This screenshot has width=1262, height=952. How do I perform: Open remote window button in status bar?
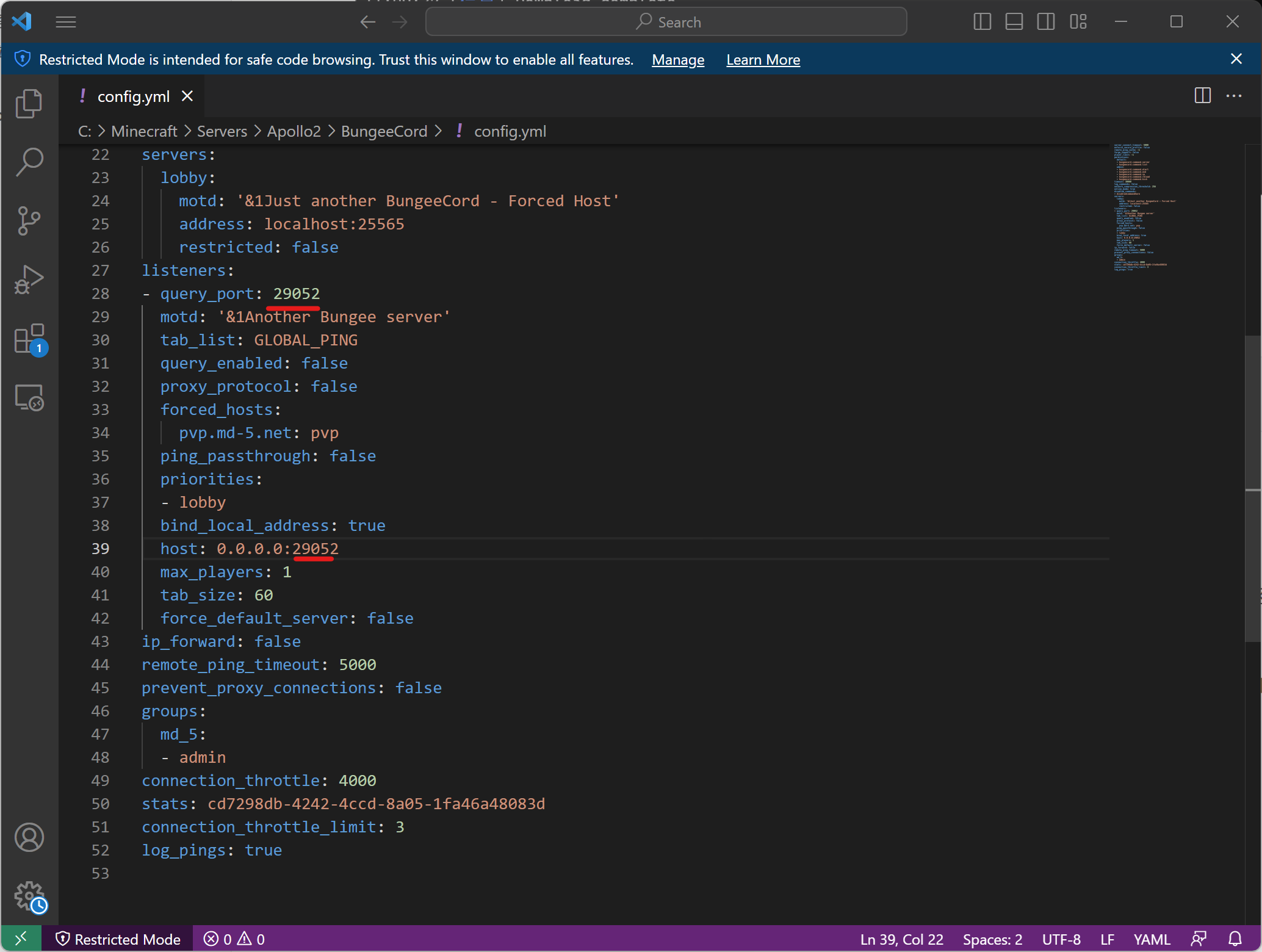(21, 939)
